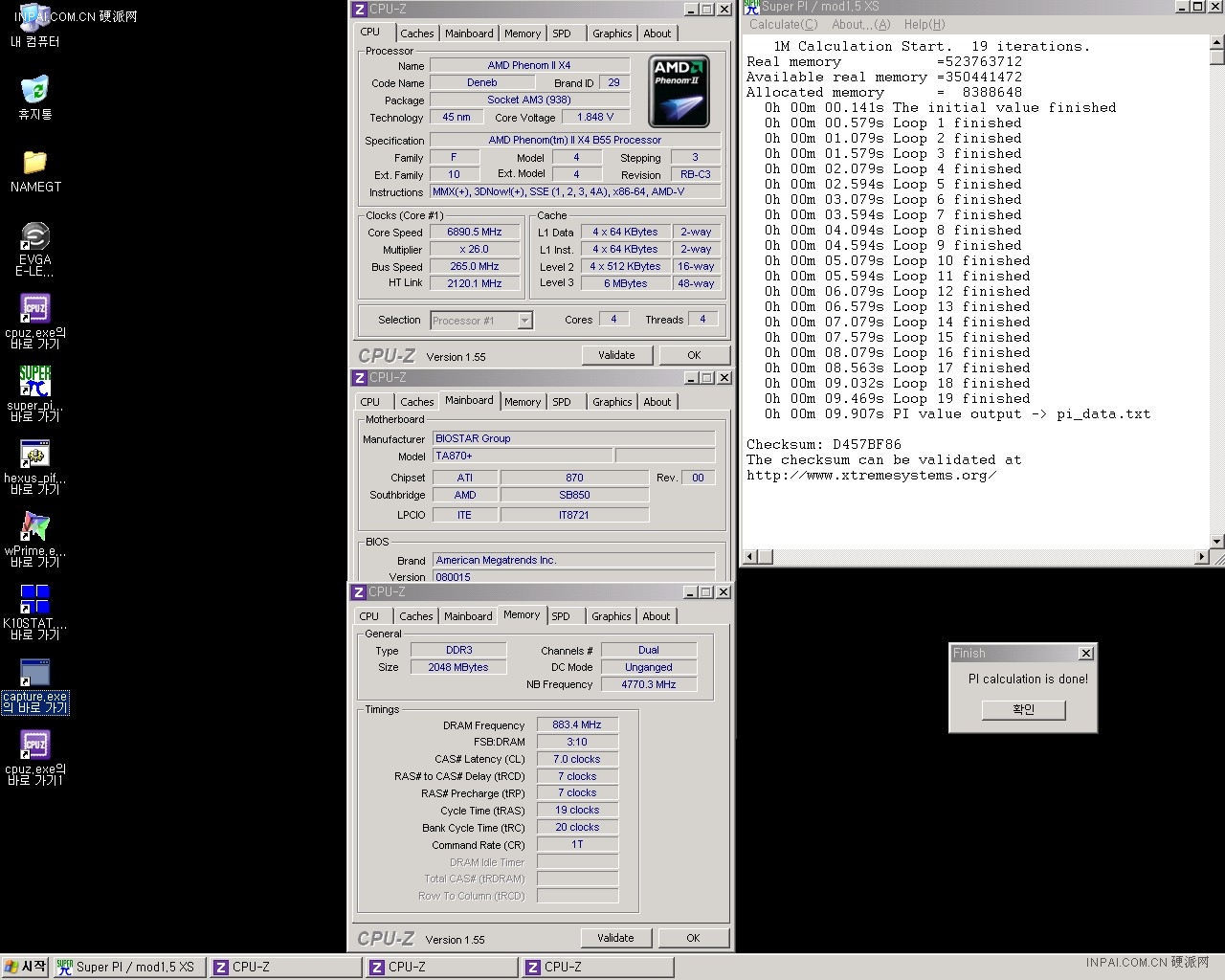
Task: Switch to Super PI taskbar item
Action: (127, 967)
